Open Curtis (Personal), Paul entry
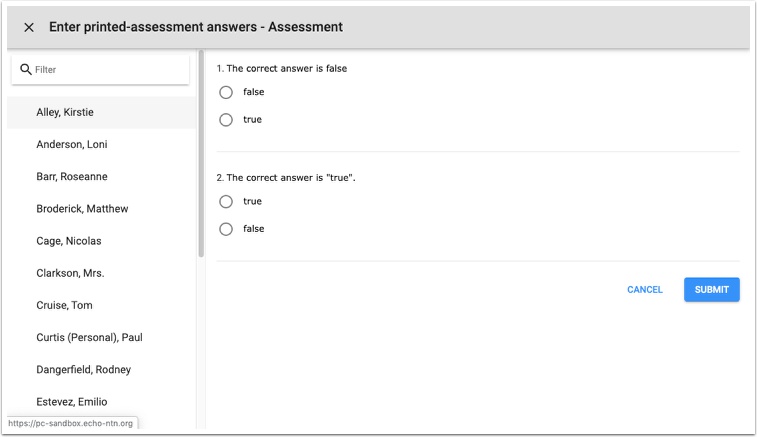 [89, 338]
